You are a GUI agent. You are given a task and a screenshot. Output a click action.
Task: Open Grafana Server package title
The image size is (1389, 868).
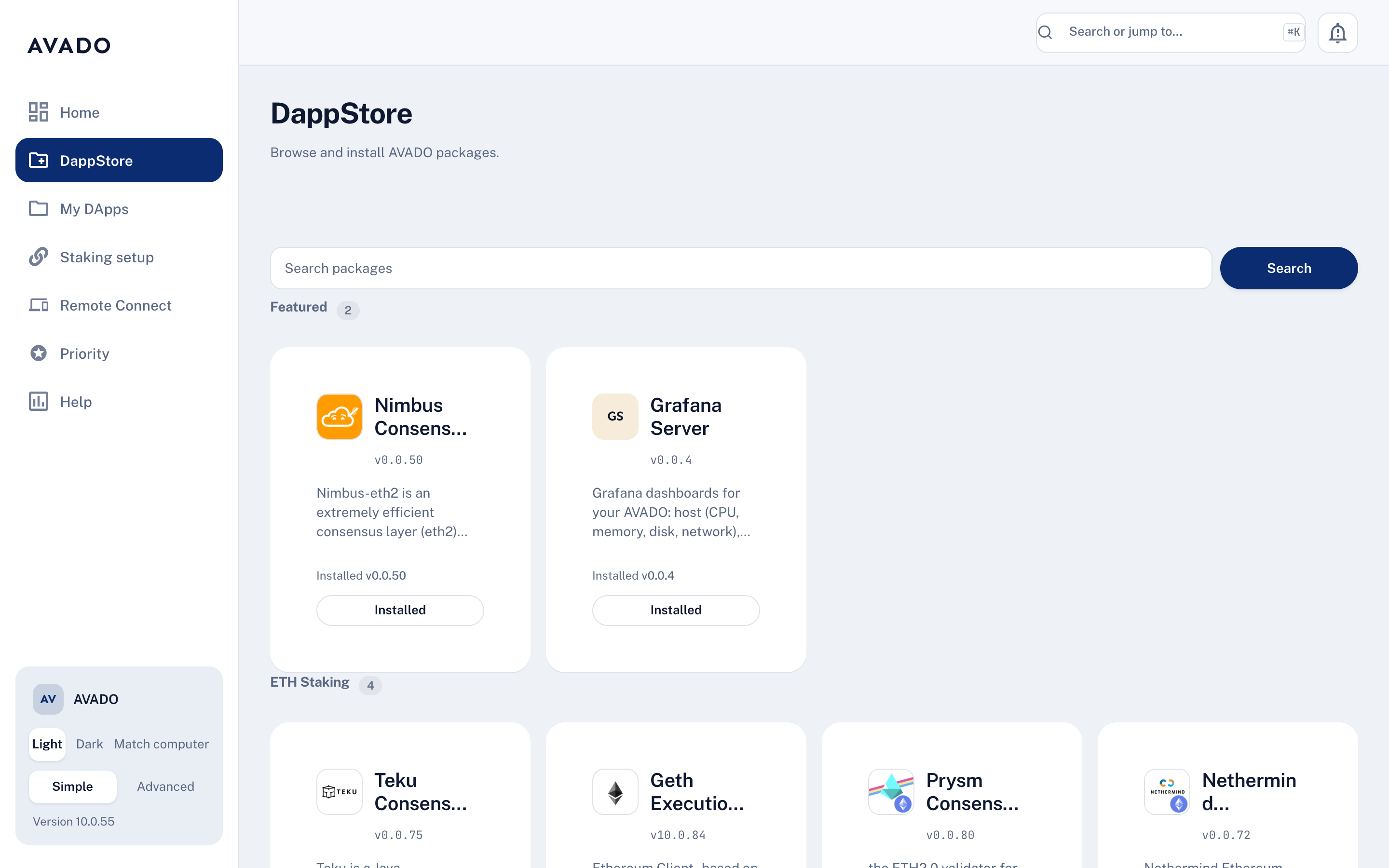(x=686, y=416)
